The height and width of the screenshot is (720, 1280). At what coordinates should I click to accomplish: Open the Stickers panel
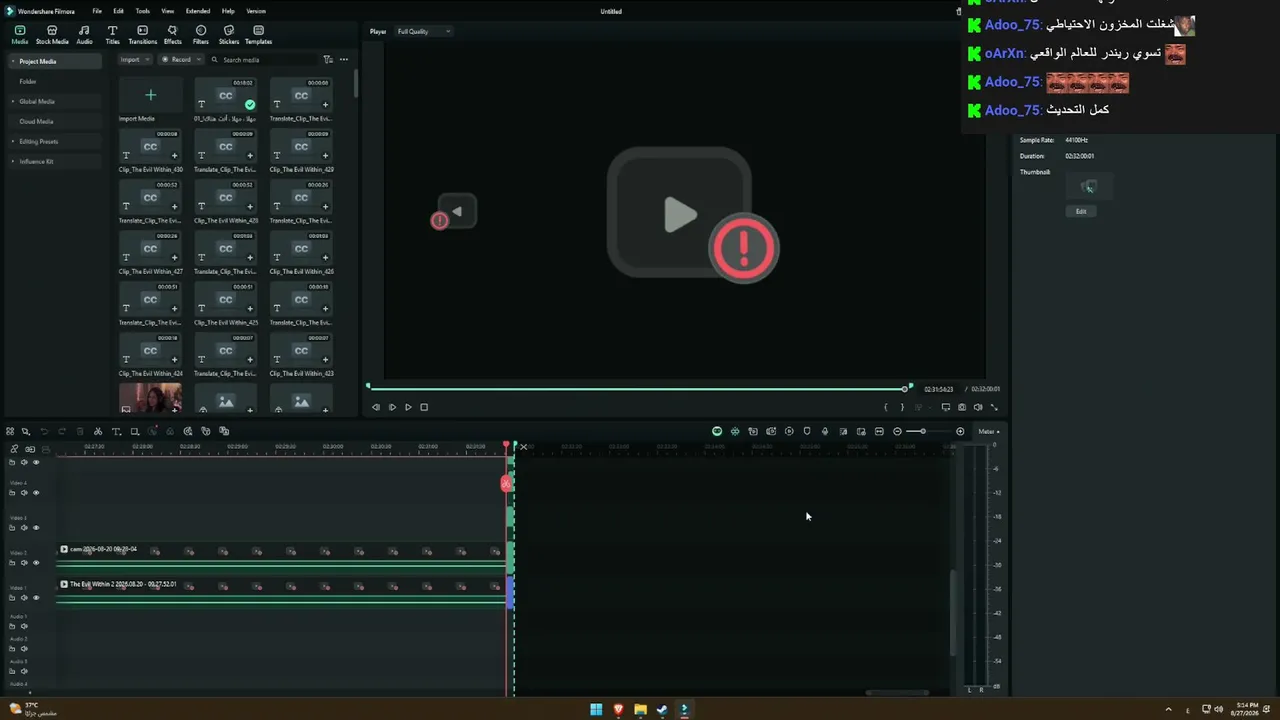pos(229,35)
